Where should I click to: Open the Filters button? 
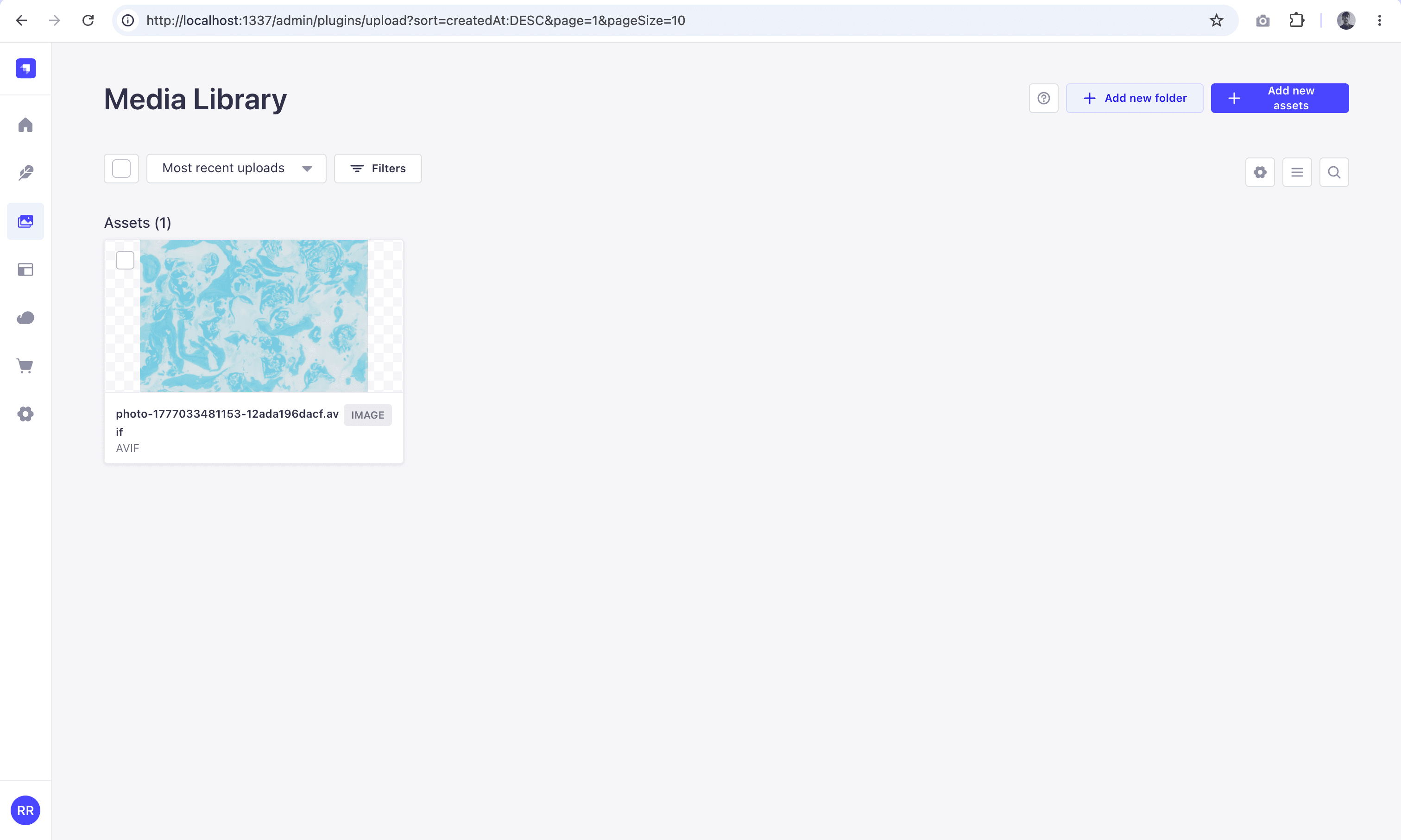[378, 169]
